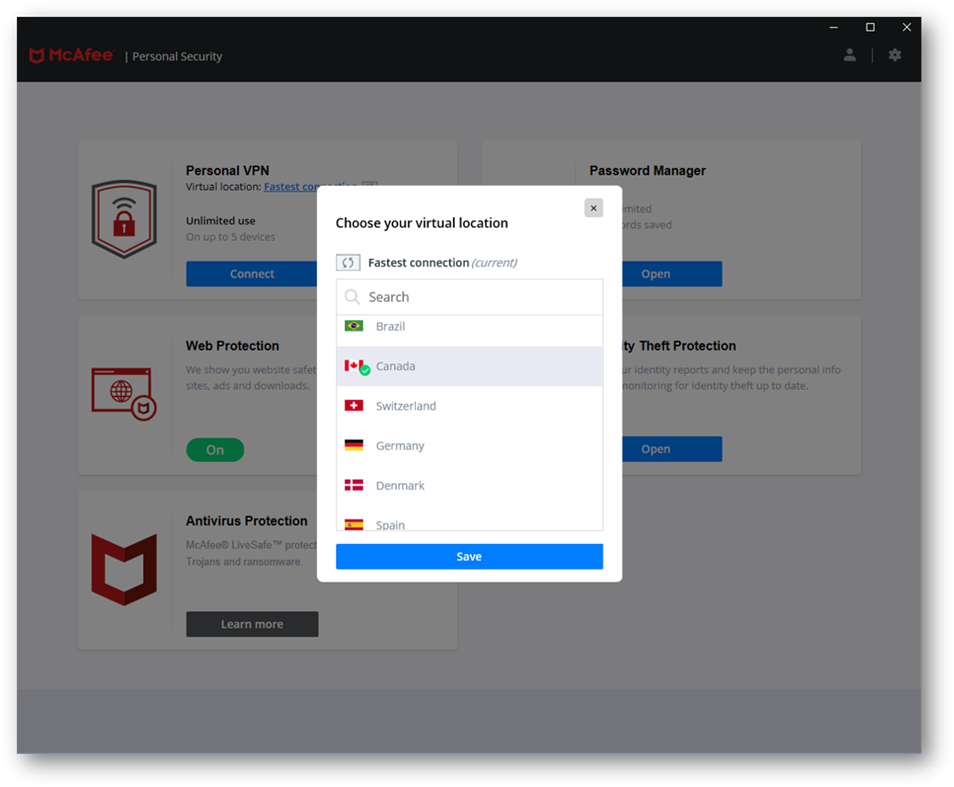Click the Switzerland flag icon
The image size is (954, 787).
tap(353, 406)
